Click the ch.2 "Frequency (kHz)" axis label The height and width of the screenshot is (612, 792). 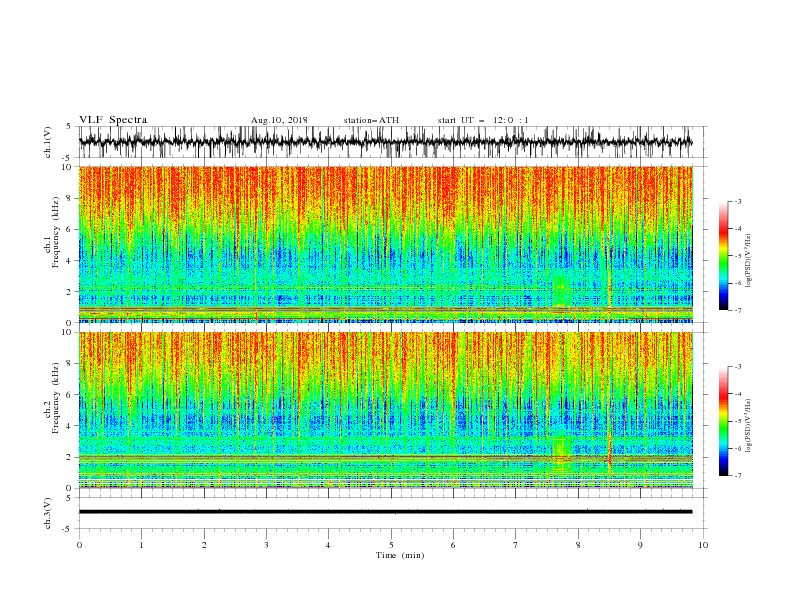click(x=56, y=397)
